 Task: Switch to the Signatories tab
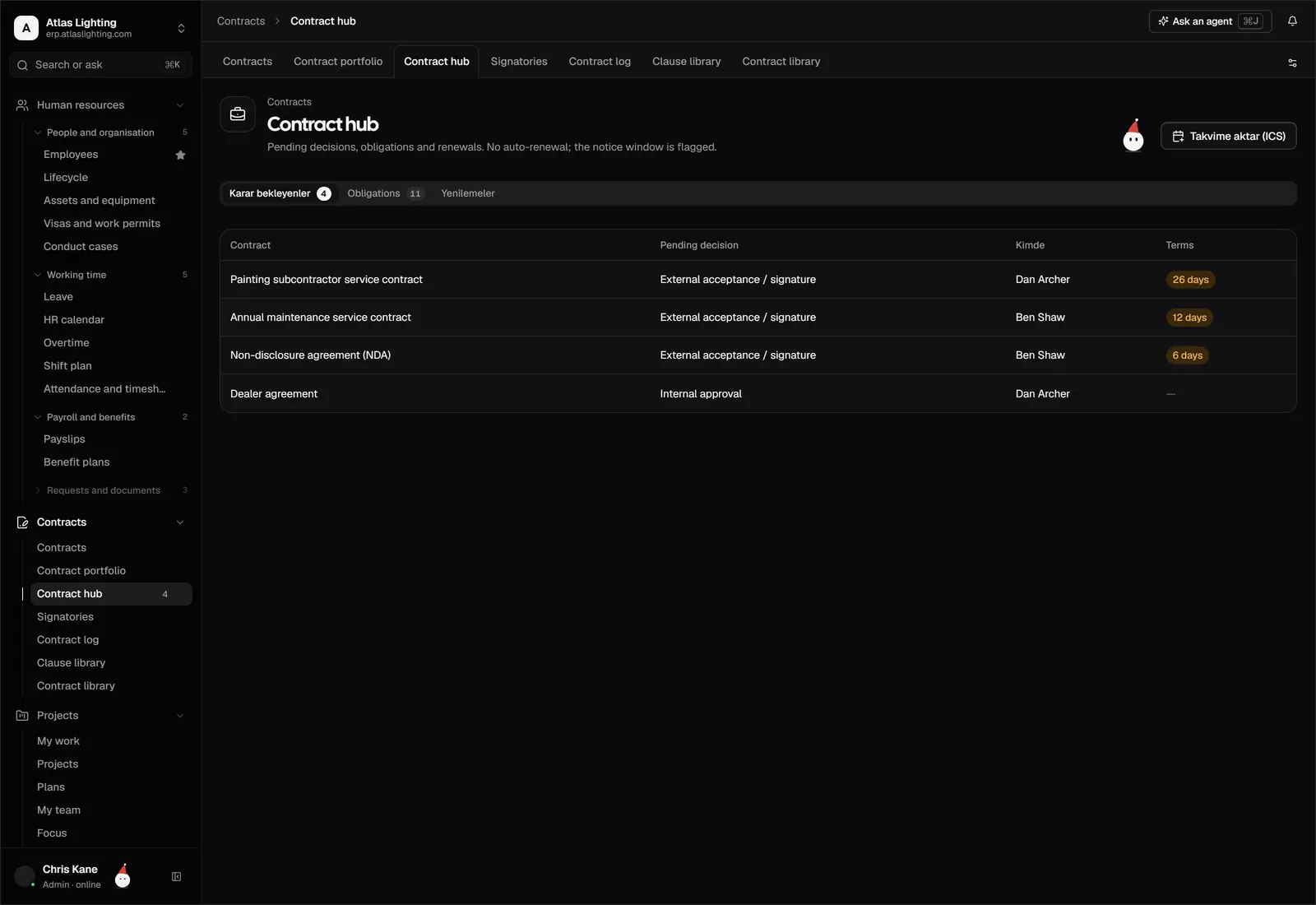519,62
